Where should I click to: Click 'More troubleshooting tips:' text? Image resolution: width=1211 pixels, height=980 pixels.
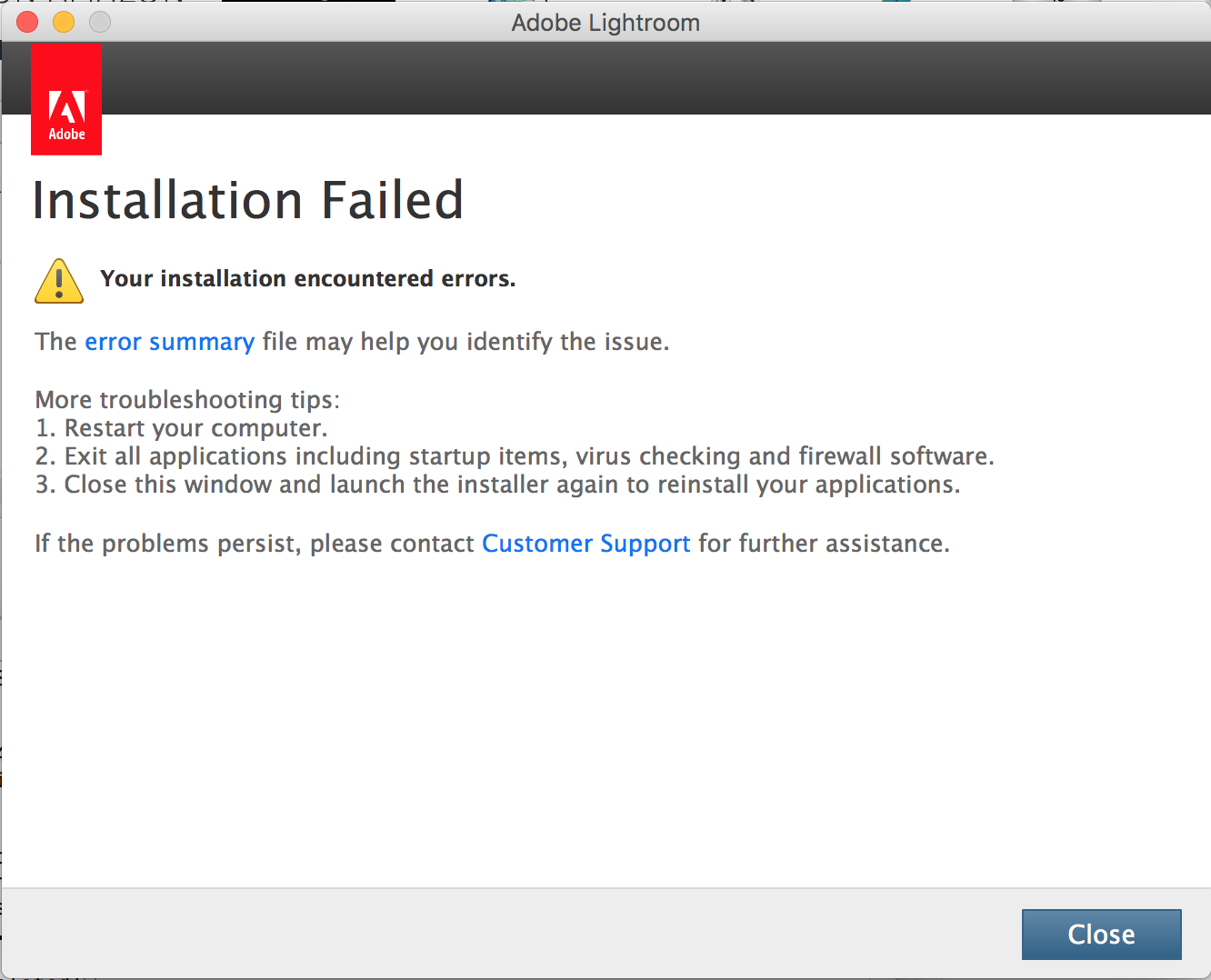coord(187,400)
